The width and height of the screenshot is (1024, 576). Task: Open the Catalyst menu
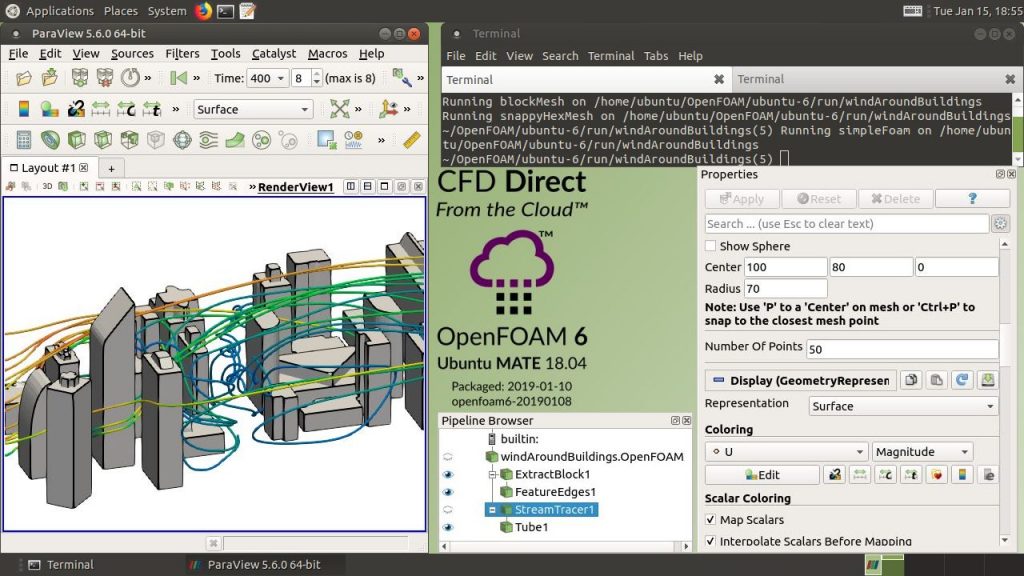click(274, 54)
